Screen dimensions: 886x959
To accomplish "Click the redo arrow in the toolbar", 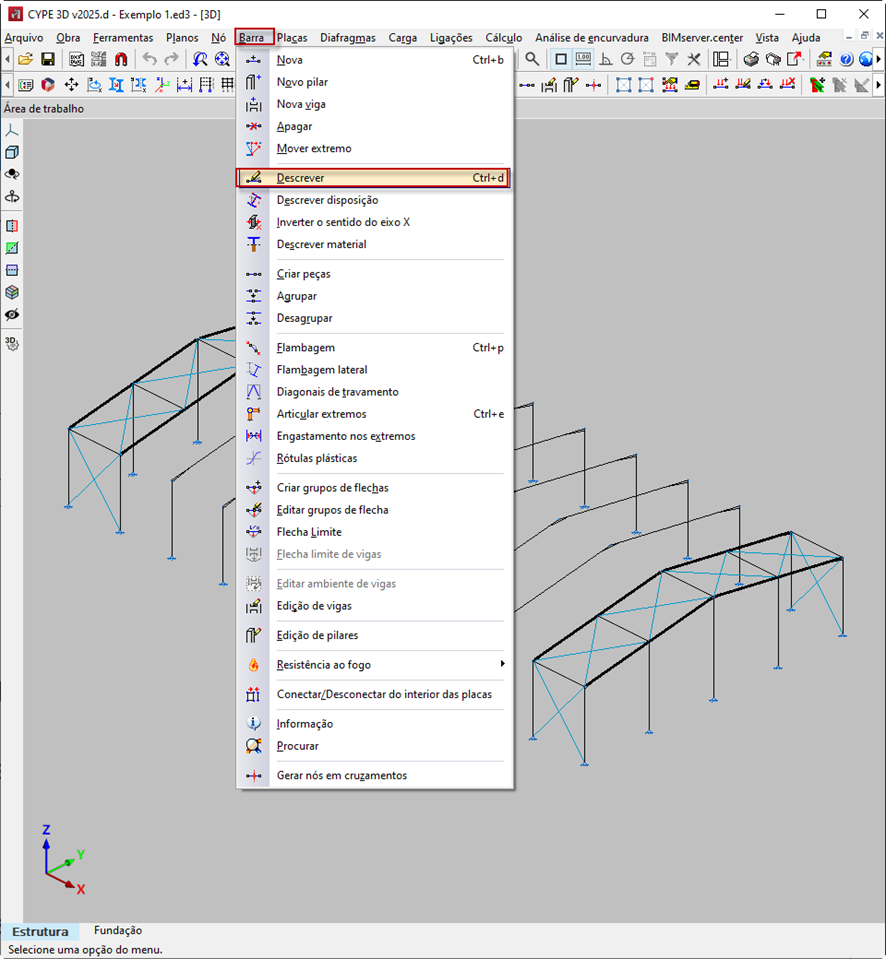I will point(171,59).
